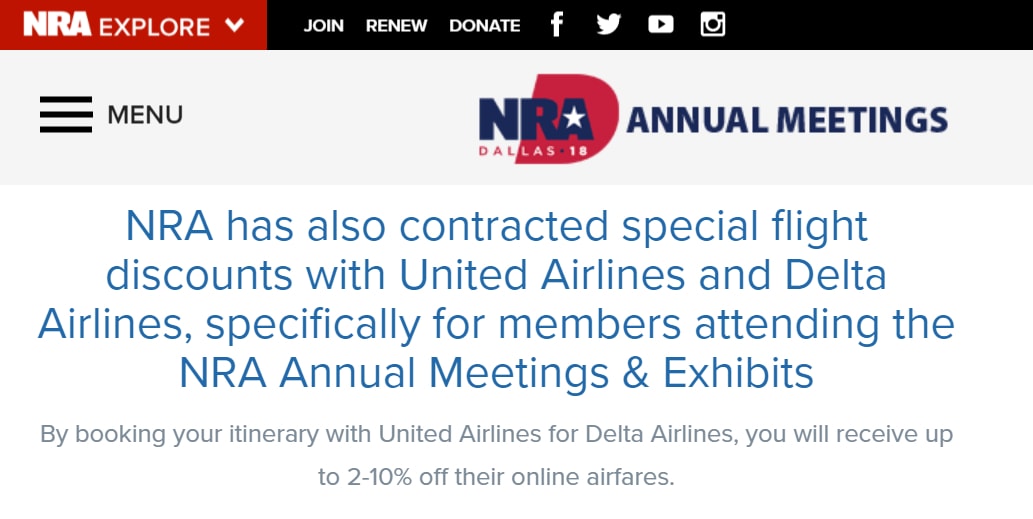Visit the NRA Facebook page icon

coord(557,24)
